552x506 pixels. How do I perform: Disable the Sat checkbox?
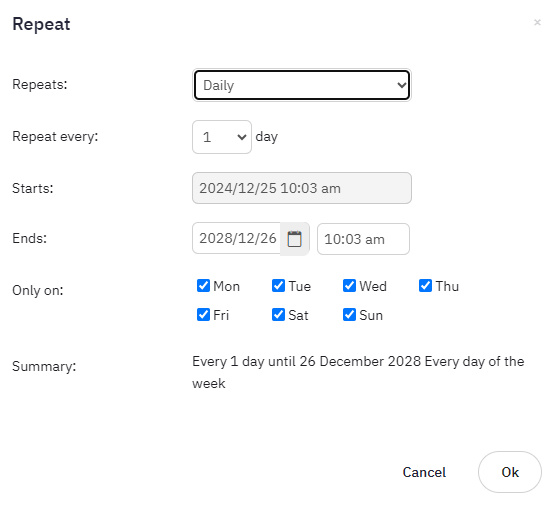click(278, 314)
